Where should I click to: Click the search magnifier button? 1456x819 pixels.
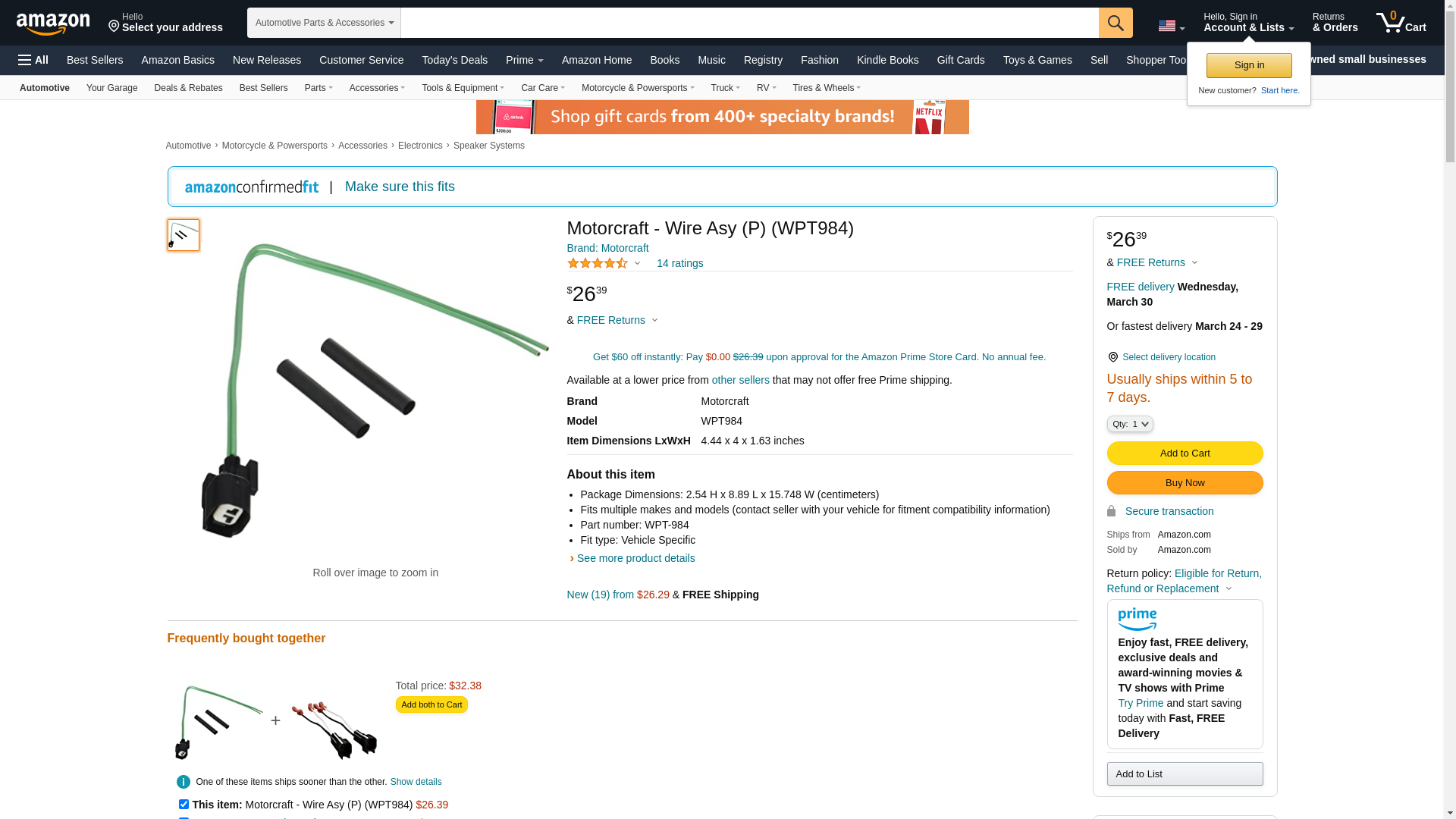[x=1115, y=23]
